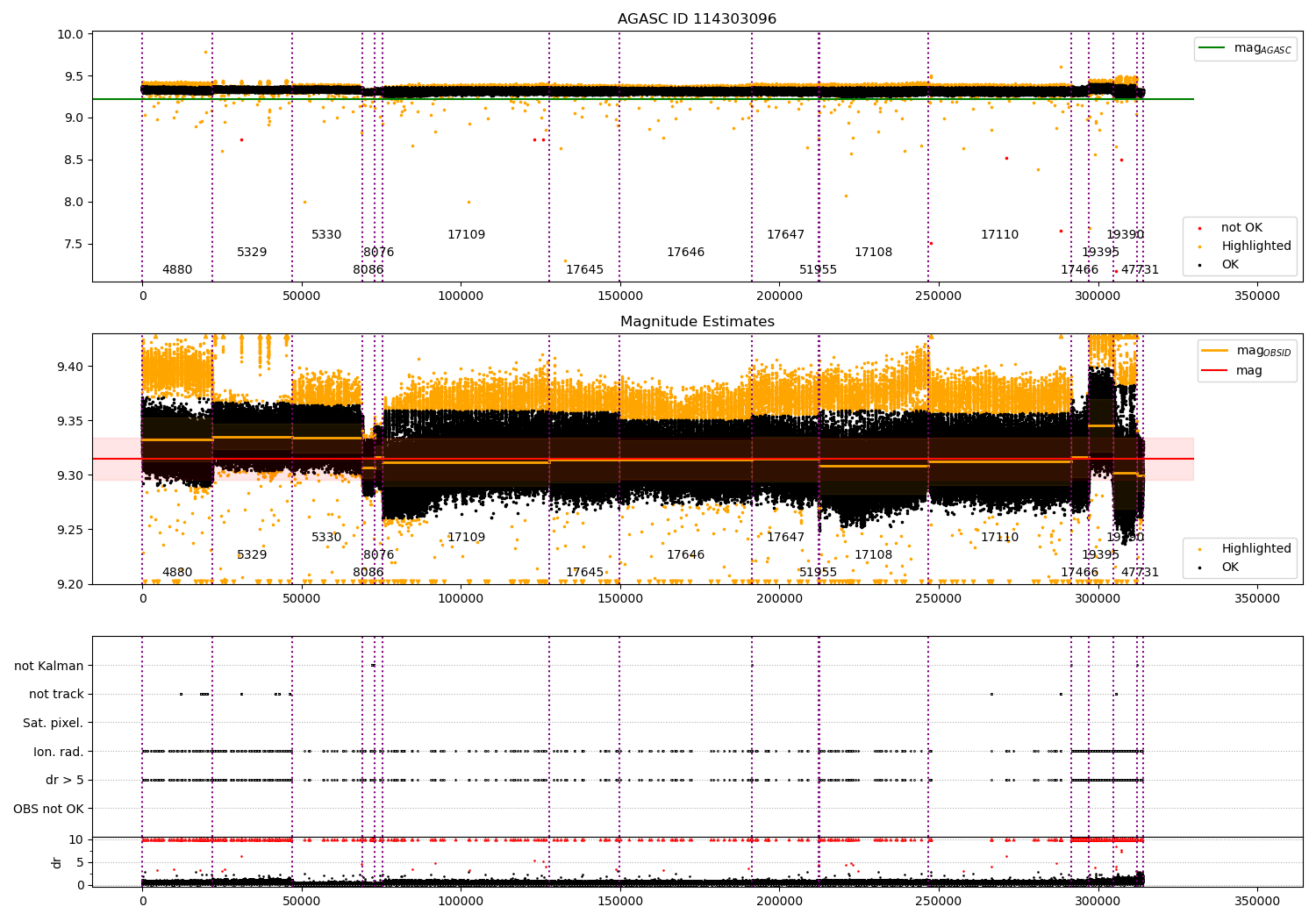Click the 'AGASC ID 114303096' plot title

pos(697,19)
